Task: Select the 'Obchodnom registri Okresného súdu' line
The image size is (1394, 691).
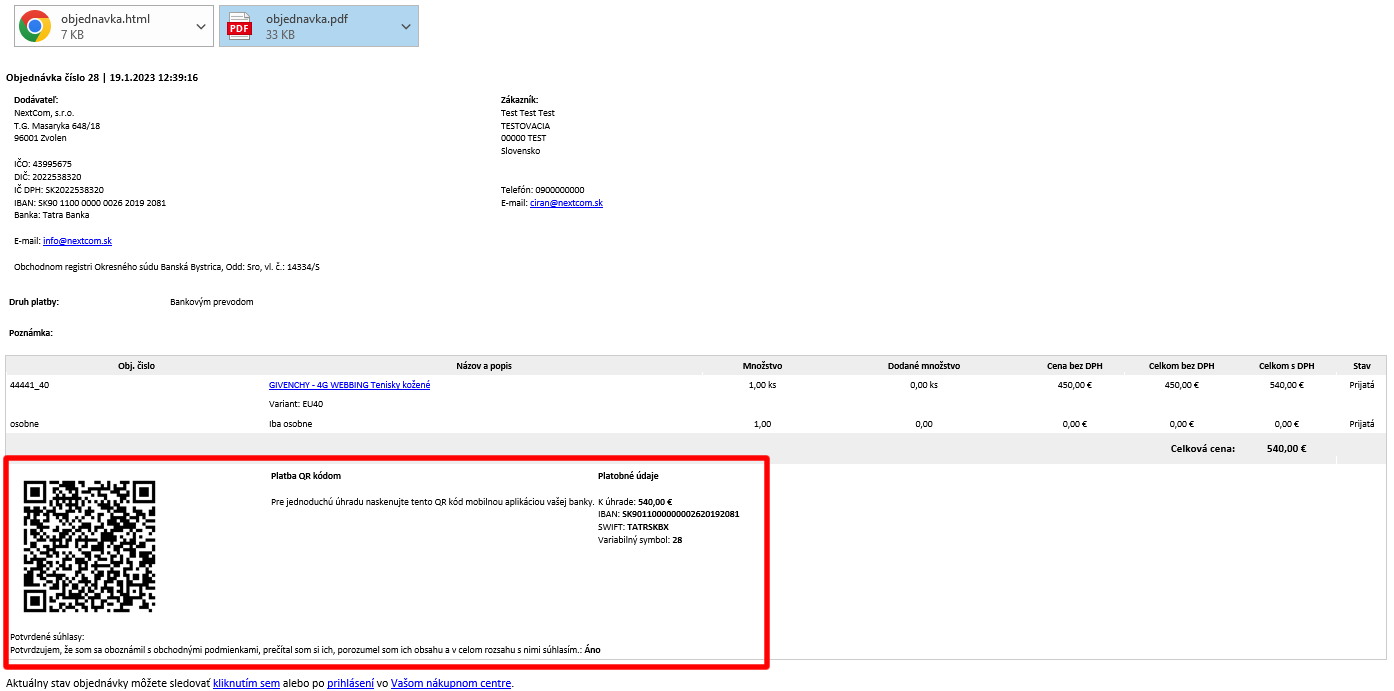Action: (167, 267)
